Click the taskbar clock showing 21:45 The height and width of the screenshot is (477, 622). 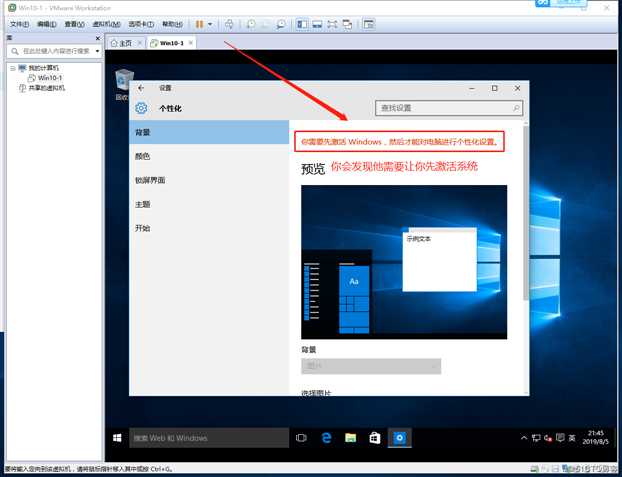tap(595, 437)
